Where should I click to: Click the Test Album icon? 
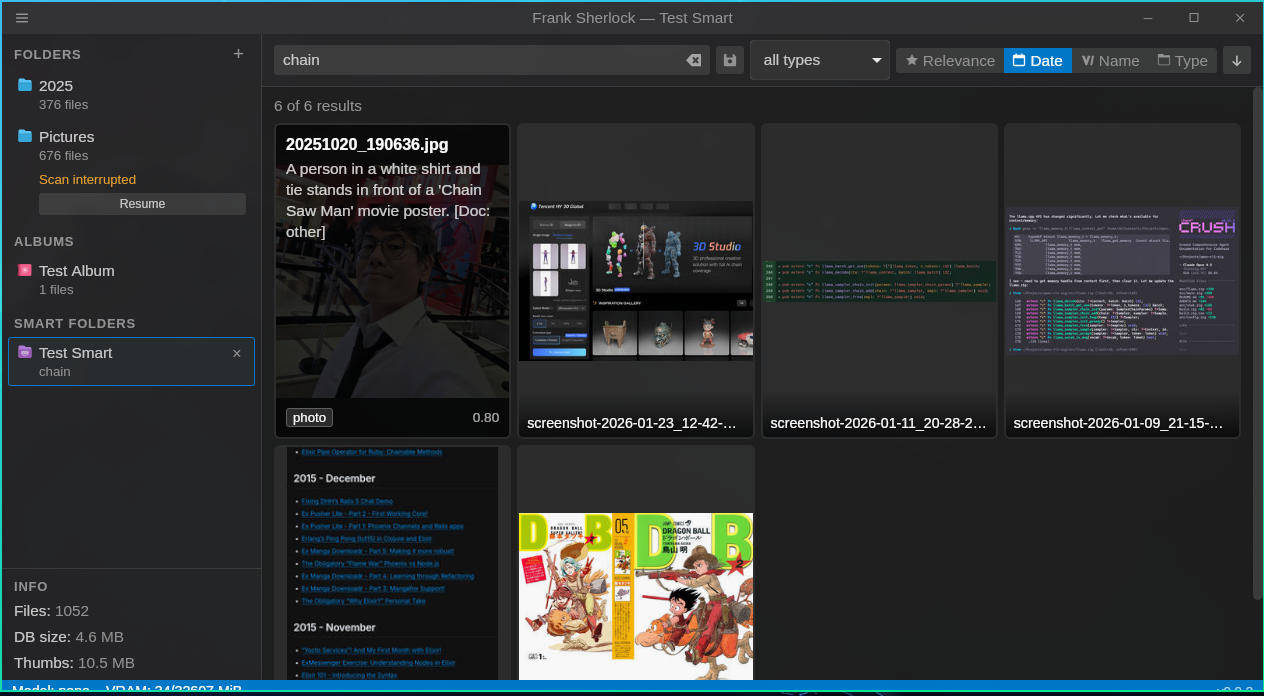[25, 271]
